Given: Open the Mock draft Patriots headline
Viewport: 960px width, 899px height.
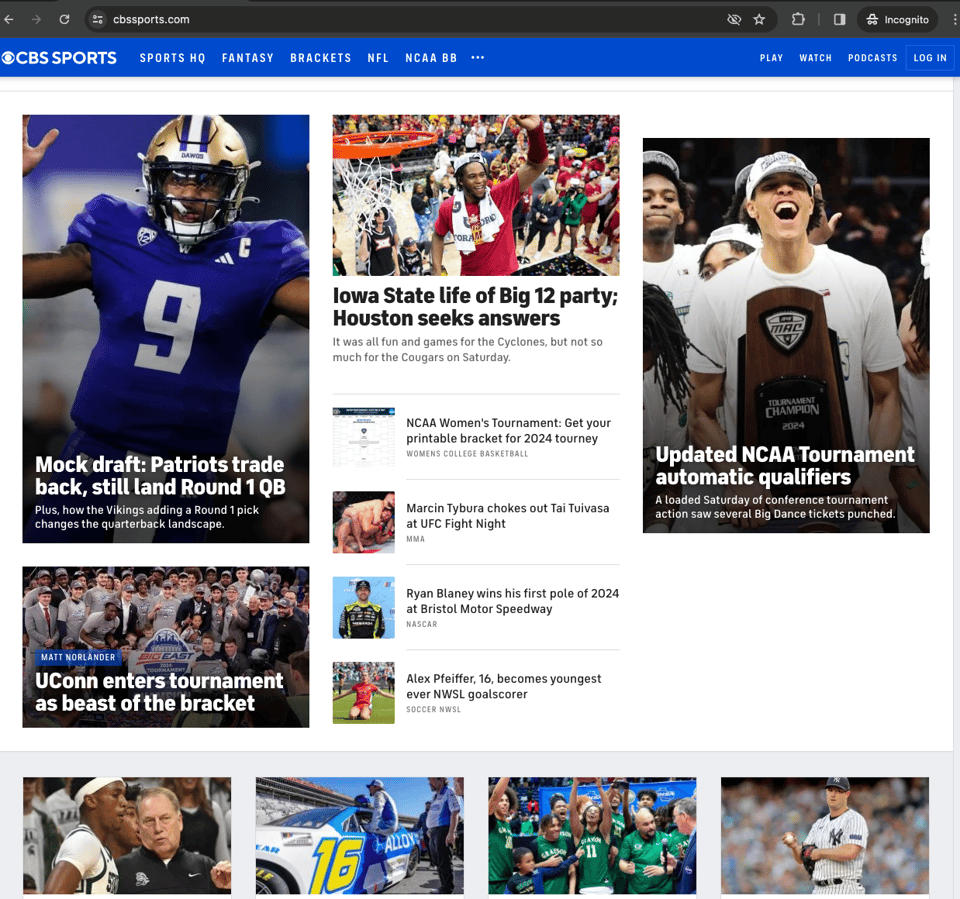Looking at the screenshot, I should click(159, 476).
